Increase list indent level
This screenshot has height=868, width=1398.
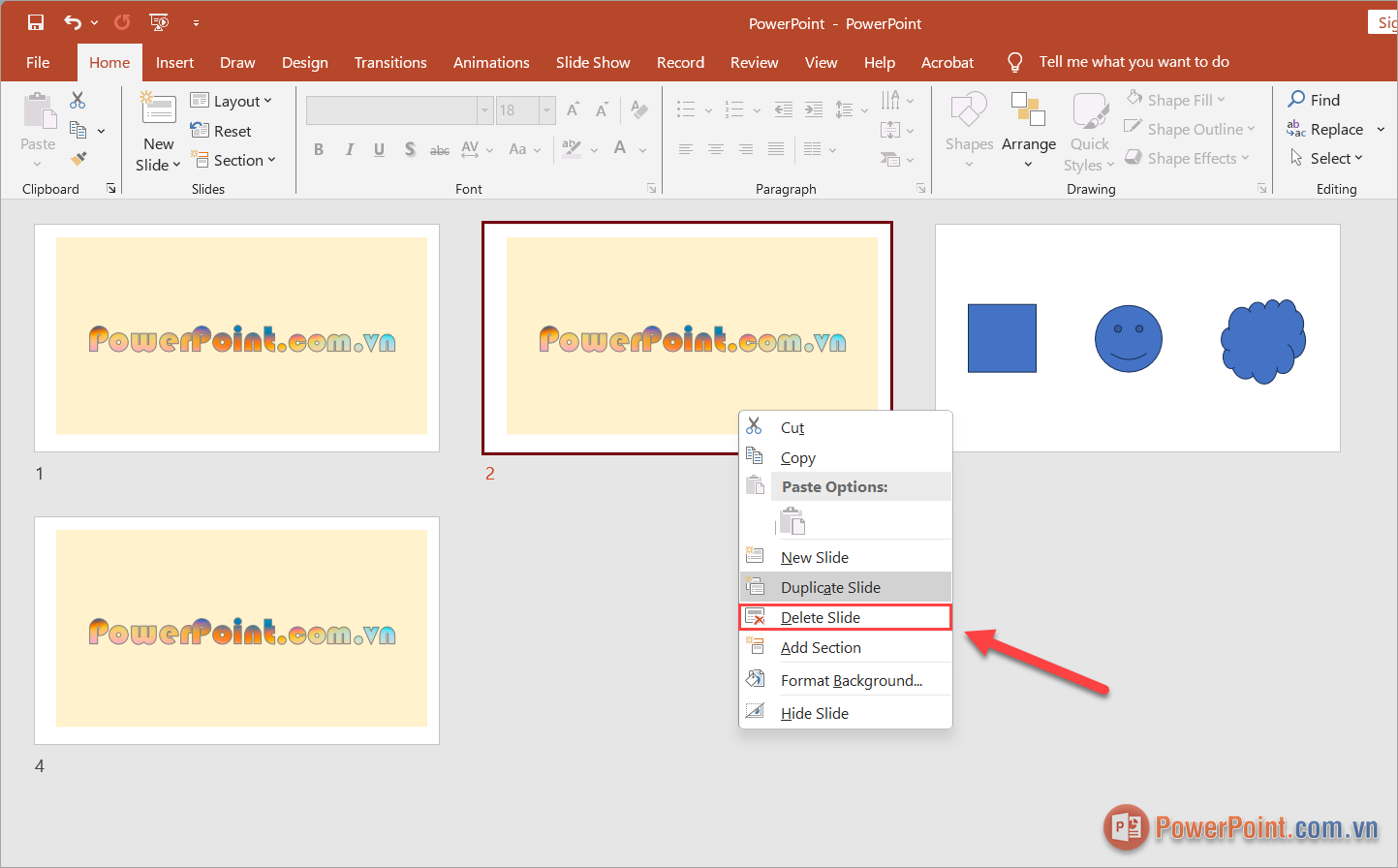[814, 109]
